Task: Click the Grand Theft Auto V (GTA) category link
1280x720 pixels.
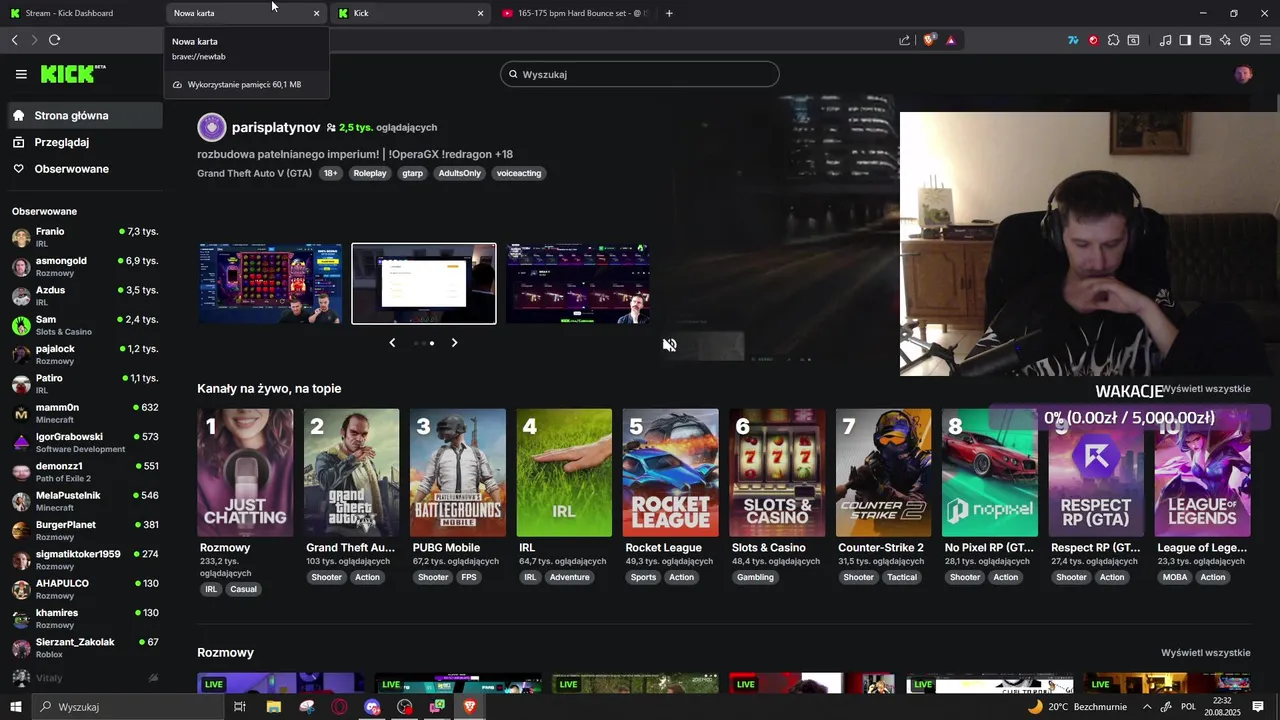Action: [x=254, y=173]
